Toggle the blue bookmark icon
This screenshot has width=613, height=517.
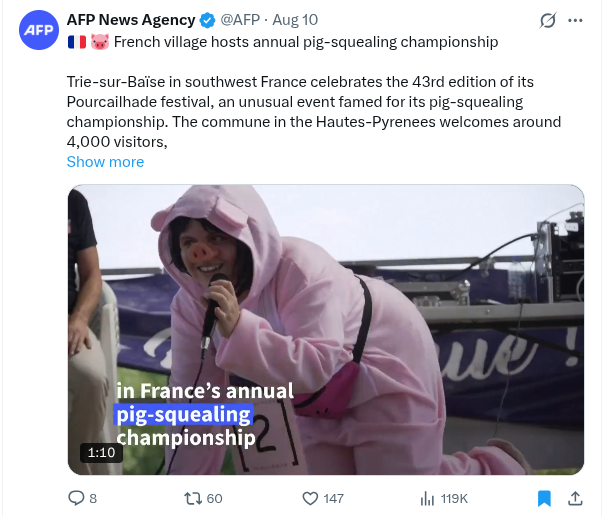click(544, 498)
